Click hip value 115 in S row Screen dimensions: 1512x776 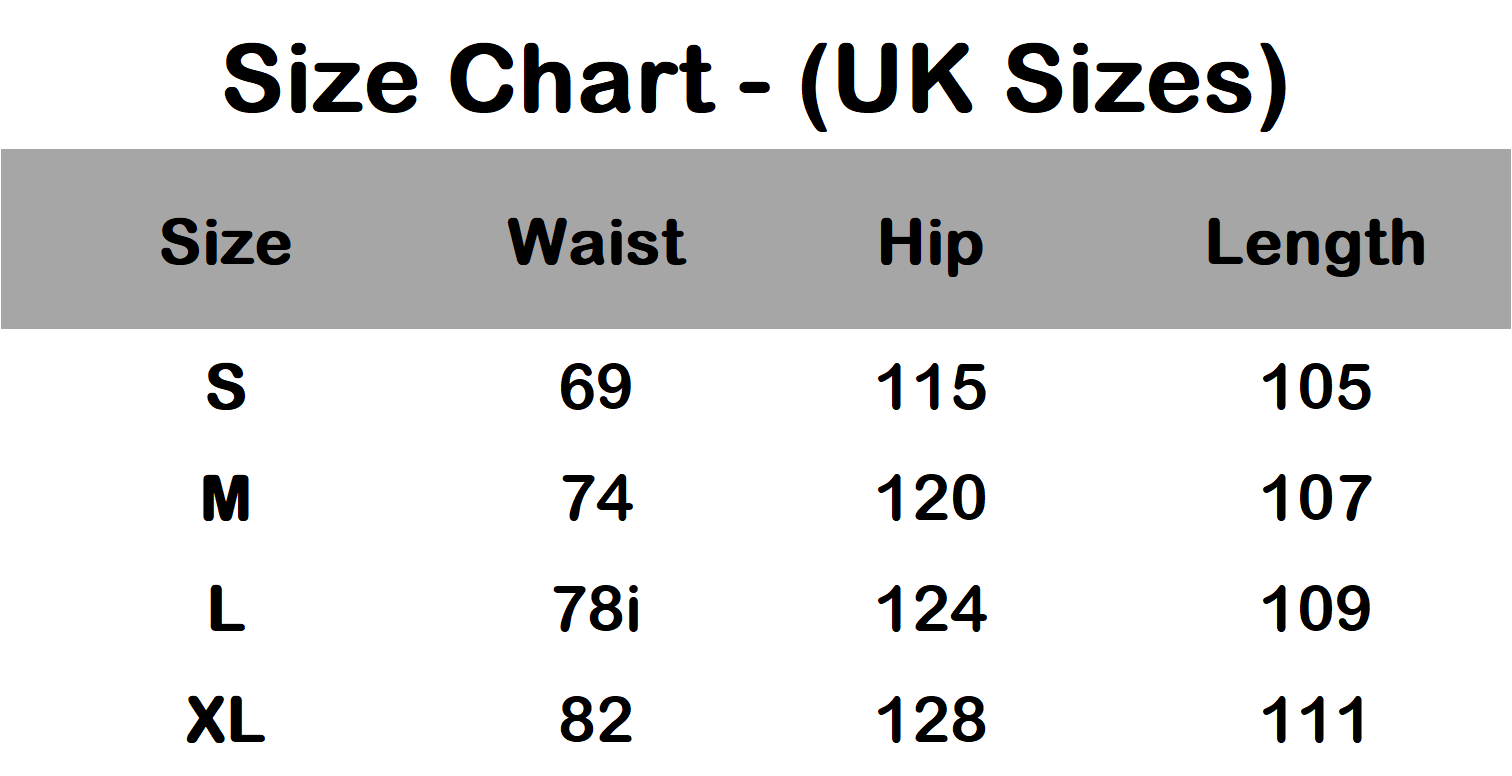931,387
